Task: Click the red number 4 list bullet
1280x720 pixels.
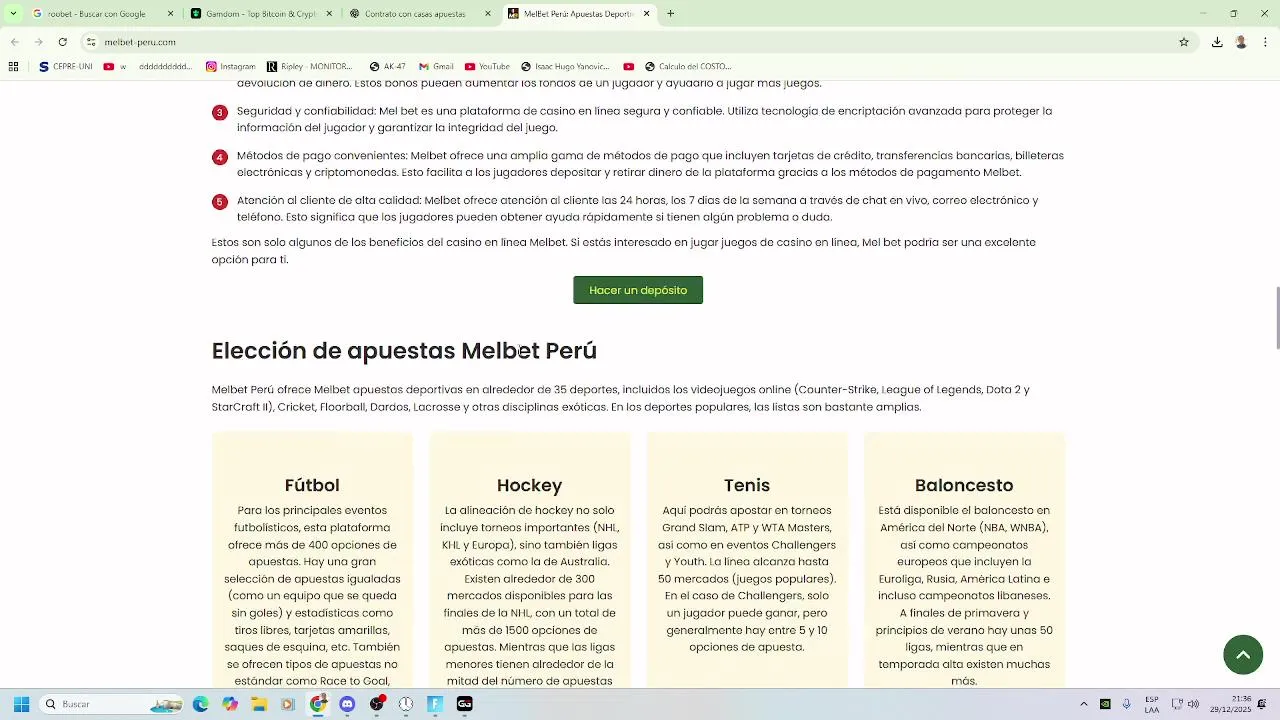Action: coord(220,157)
